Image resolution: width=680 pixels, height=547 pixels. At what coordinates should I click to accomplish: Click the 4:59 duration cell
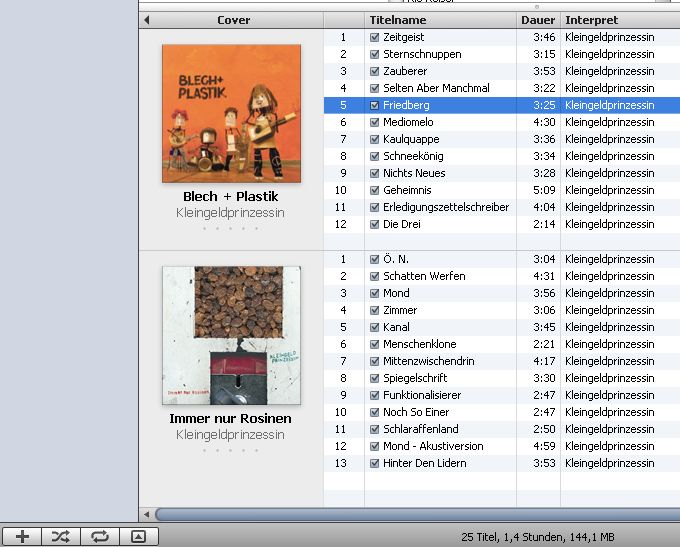click(x=544, y=446)
